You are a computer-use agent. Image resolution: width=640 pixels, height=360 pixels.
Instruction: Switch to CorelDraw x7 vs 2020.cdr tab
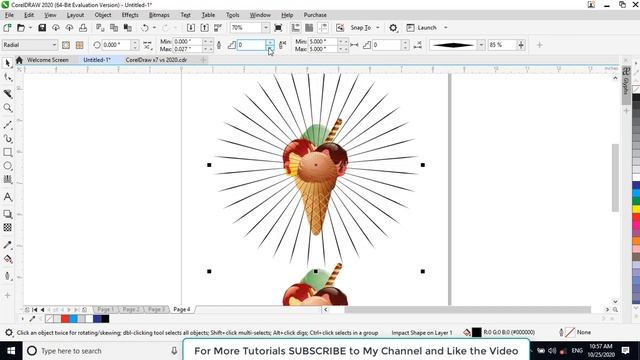(x=156, y=60)
